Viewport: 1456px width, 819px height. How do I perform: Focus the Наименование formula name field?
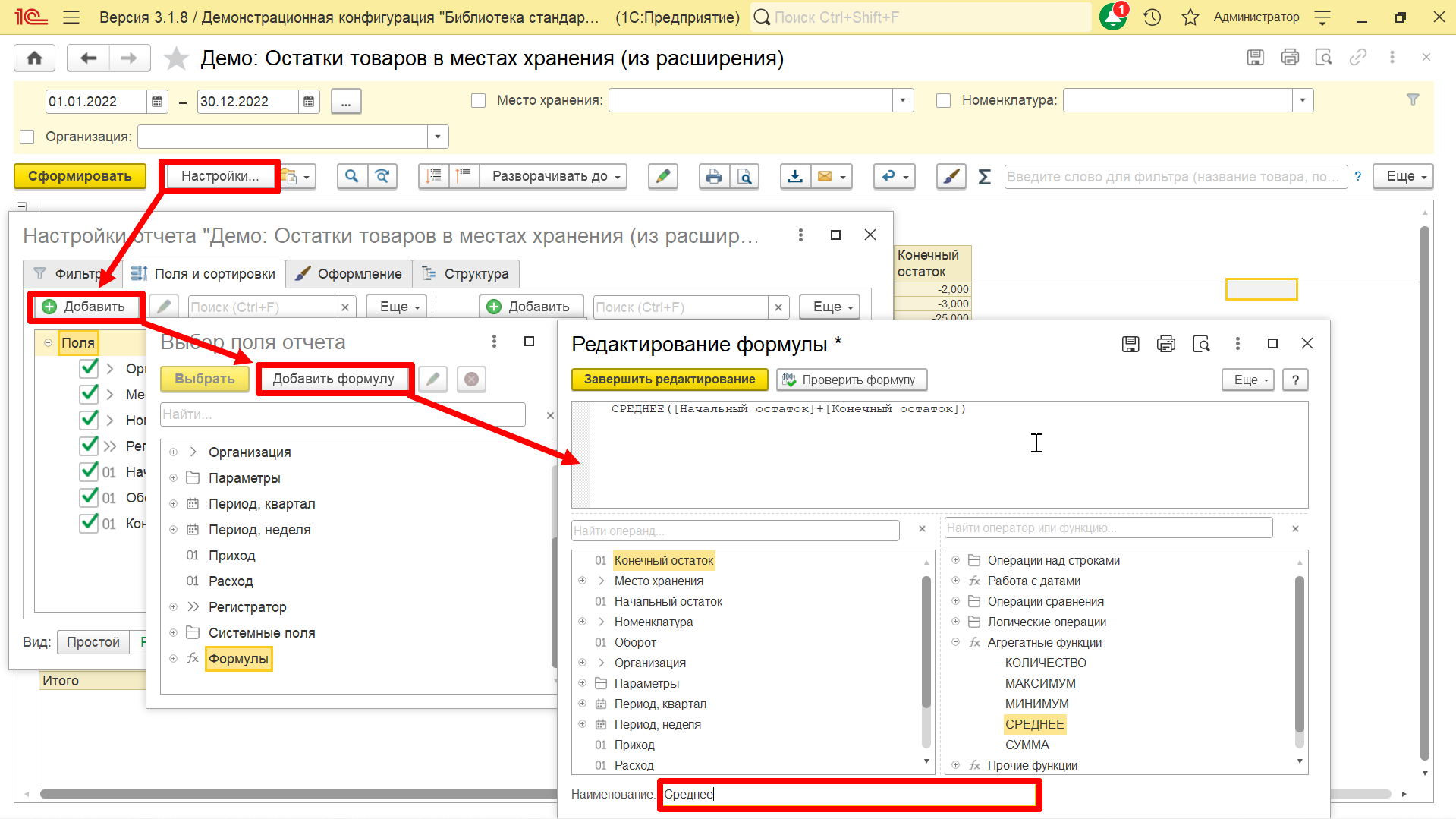[849, 794]
